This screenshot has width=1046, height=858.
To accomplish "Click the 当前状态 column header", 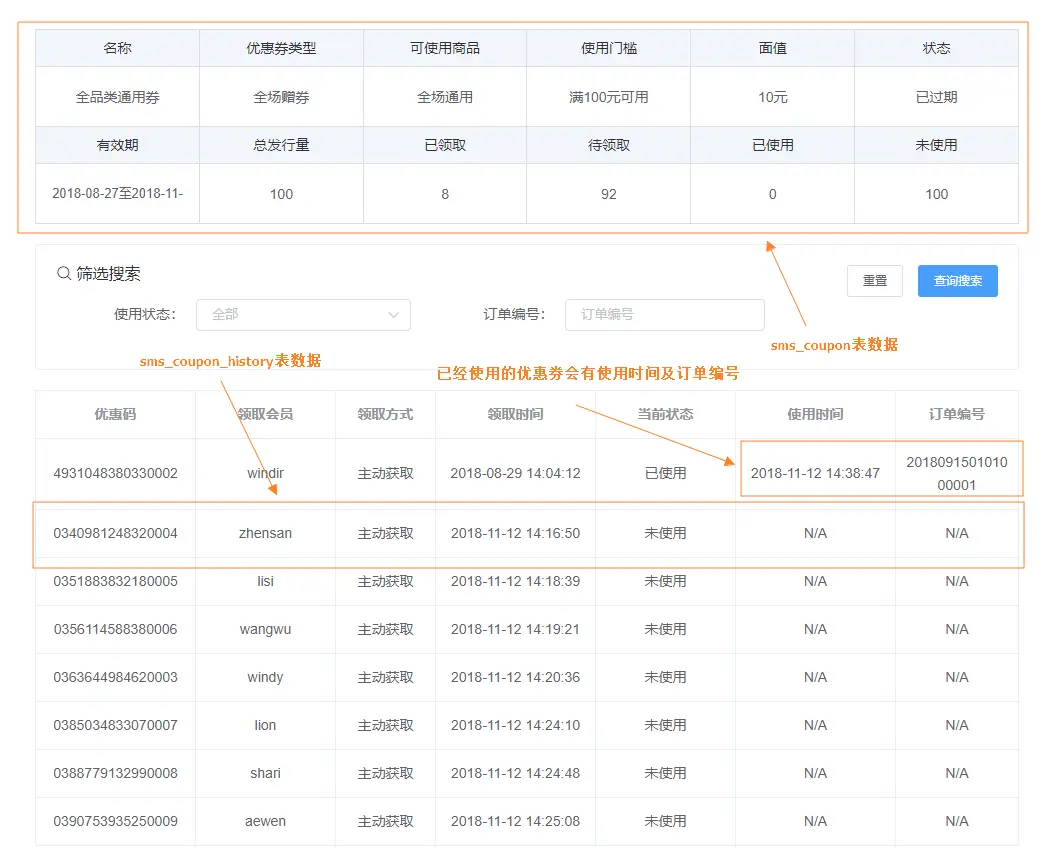I will [665, 414].
